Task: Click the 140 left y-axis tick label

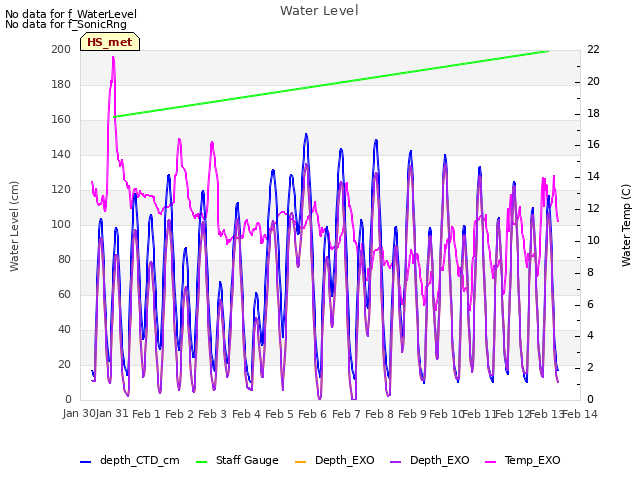Action: pyautogui.click(x=61, y=155)
